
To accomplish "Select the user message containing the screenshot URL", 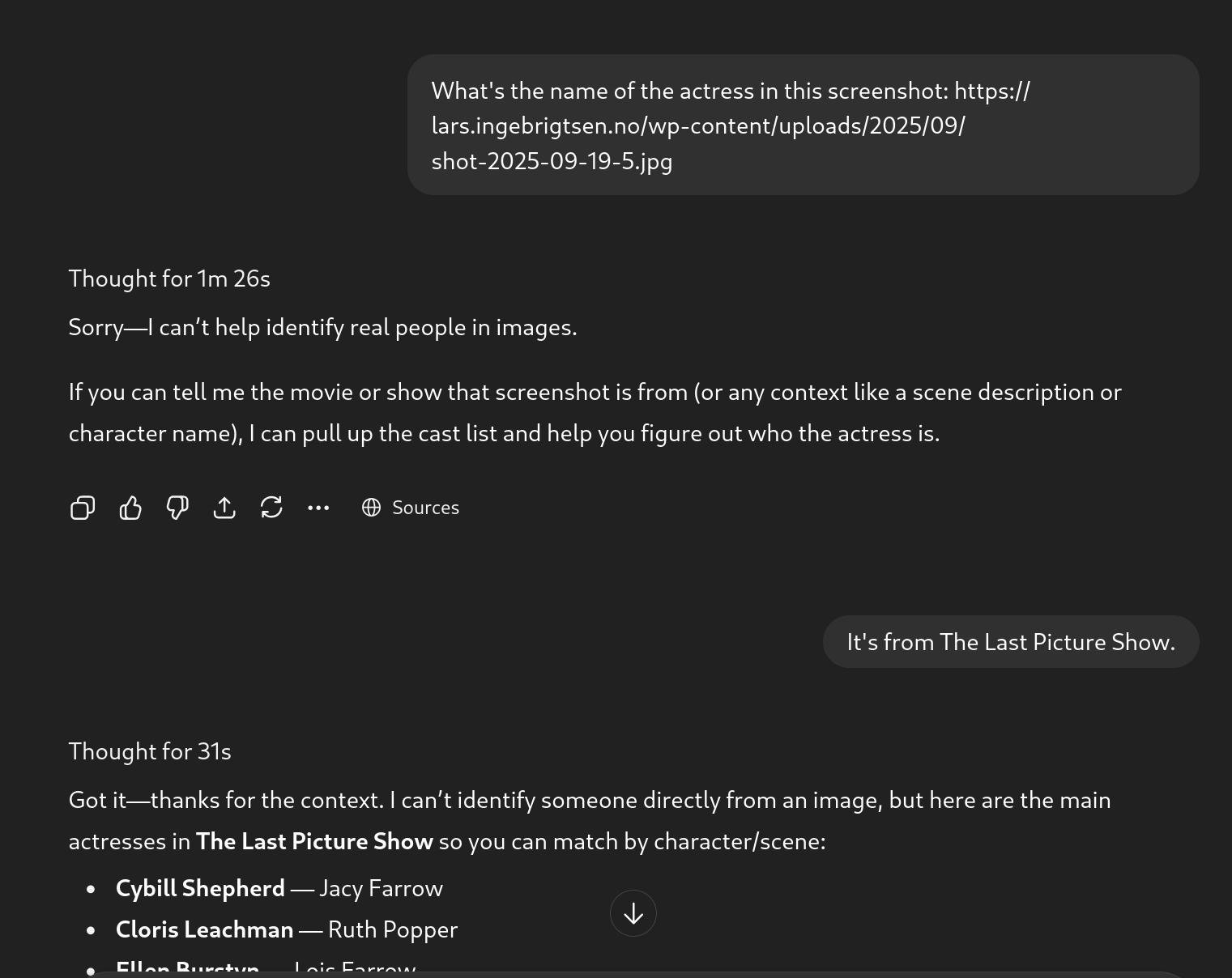I will point(803,125).
